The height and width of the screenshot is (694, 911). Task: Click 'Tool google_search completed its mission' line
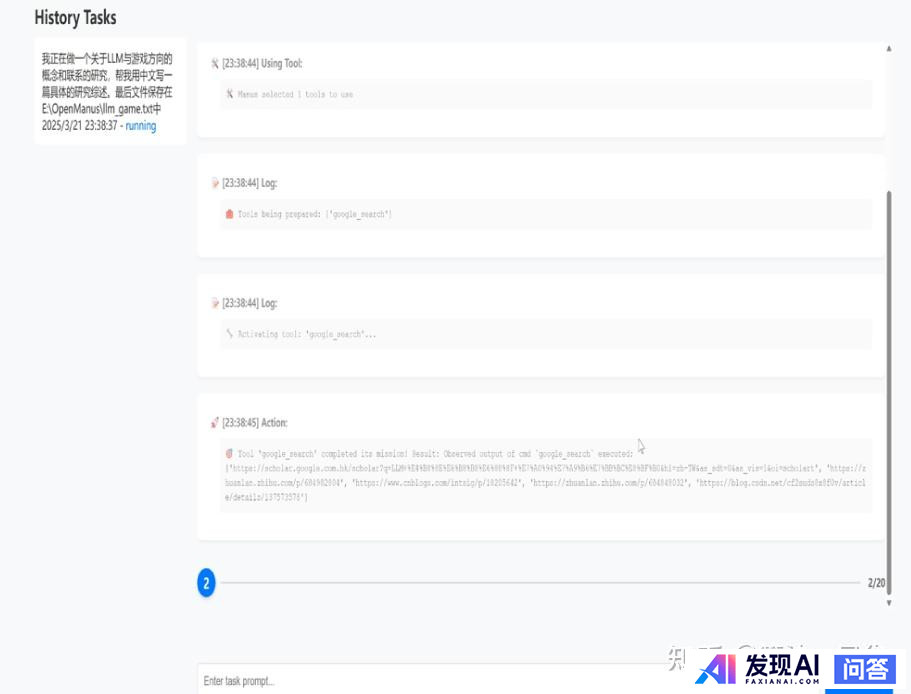click(x=435, y=454)
